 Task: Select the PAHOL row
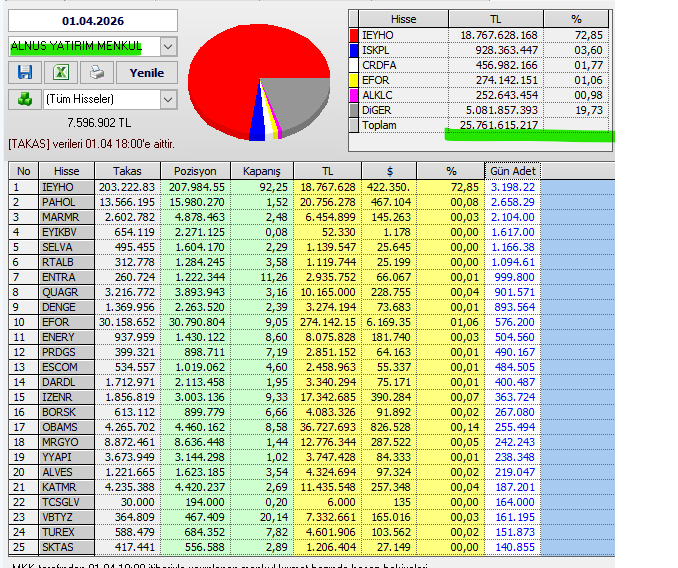[311, 202]
